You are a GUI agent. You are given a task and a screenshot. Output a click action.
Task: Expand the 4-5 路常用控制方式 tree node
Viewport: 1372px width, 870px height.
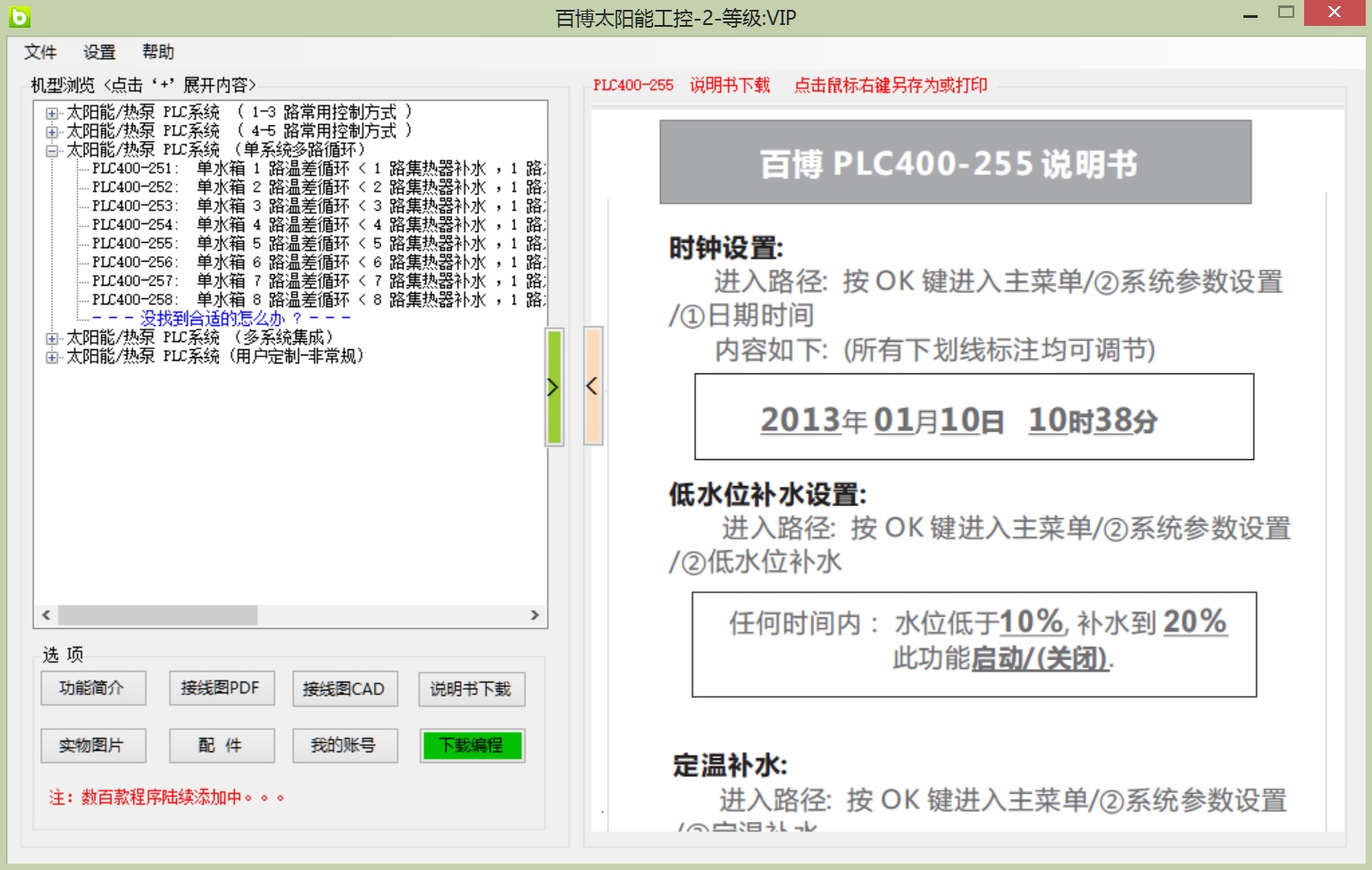[x=52, y=132]
